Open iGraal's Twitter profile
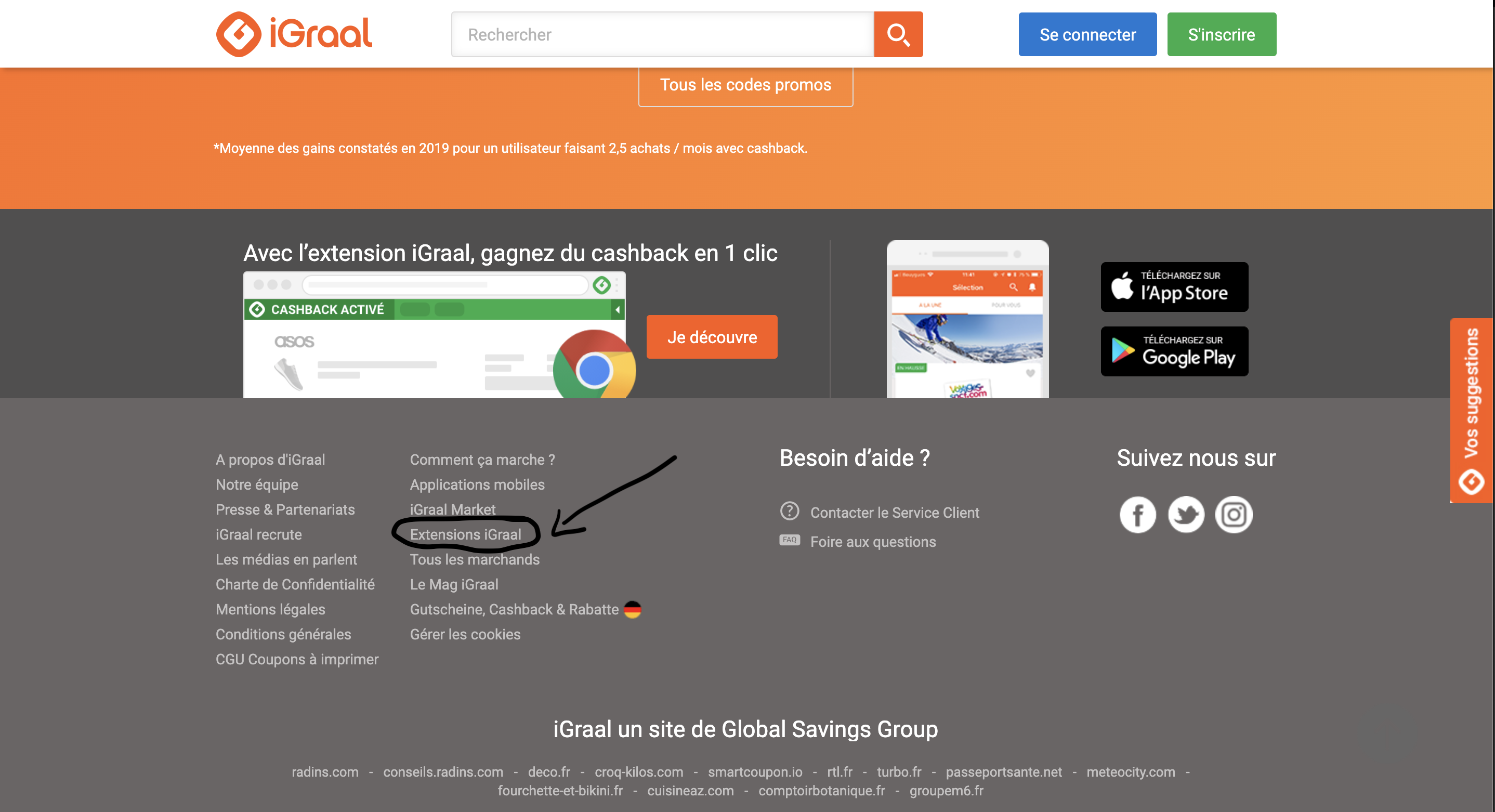The image size is (1495, 812). point(1186,514)
